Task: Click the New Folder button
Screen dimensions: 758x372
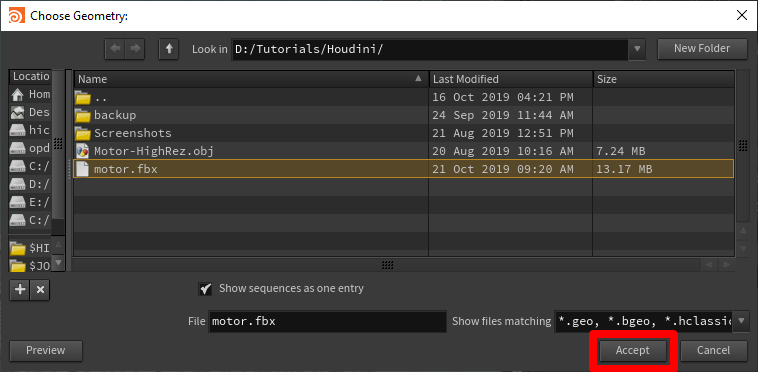Action: point(702,48)
